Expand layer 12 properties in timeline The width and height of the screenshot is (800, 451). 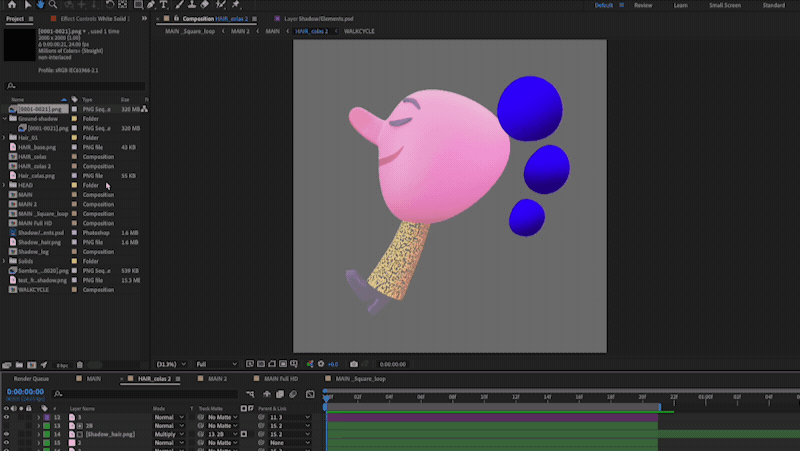[38, 417]
